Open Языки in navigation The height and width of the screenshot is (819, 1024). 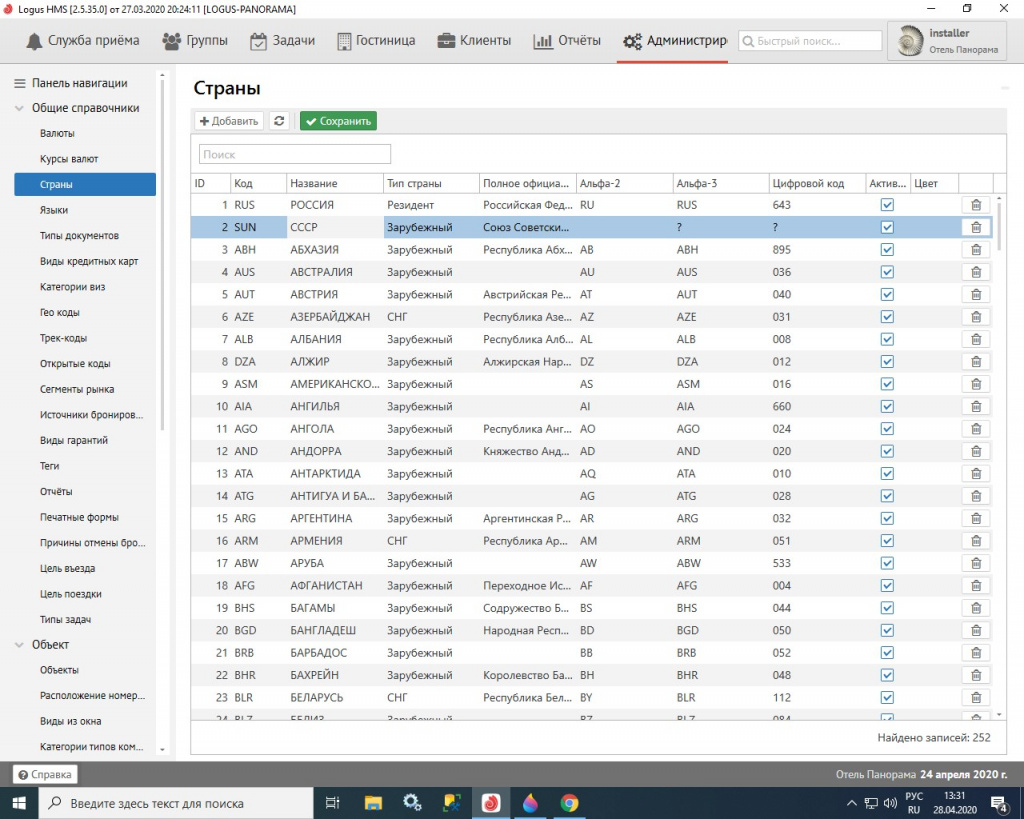(54, 210)
